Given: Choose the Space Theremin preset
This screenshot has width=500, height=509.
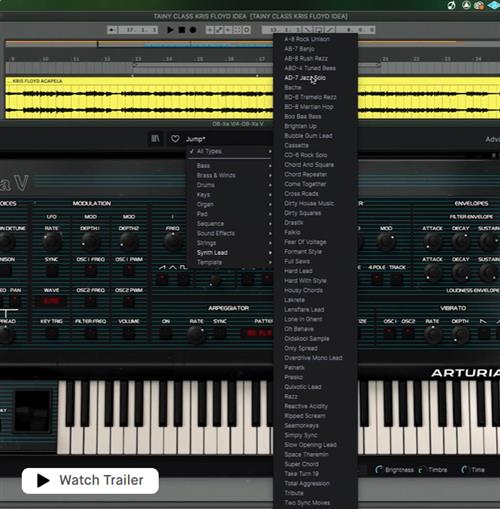Looking at the screenshot, I should point(315,454).
